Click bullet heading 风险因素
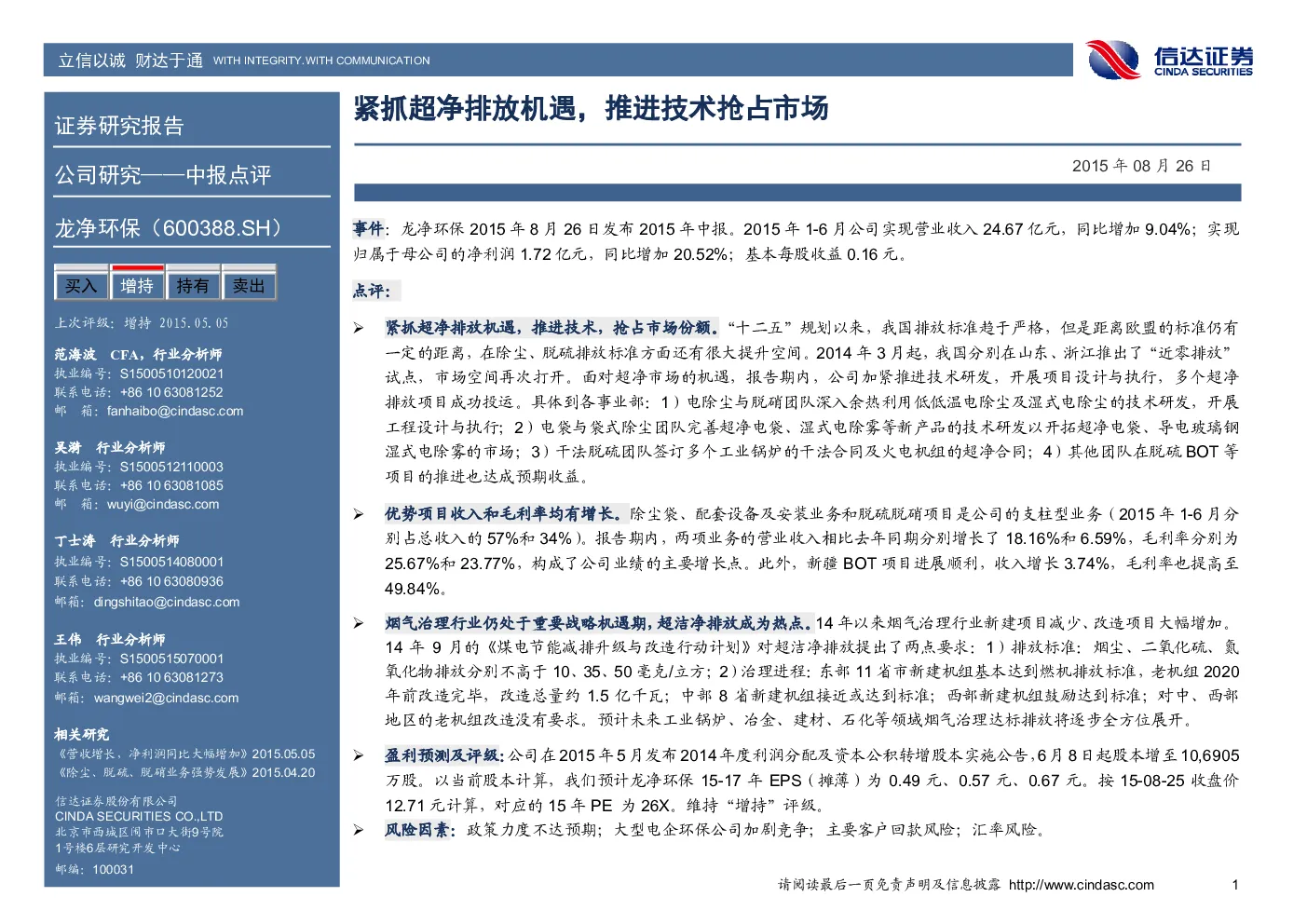This screenshot has height=924, width=1307. [x=420, y=829]
